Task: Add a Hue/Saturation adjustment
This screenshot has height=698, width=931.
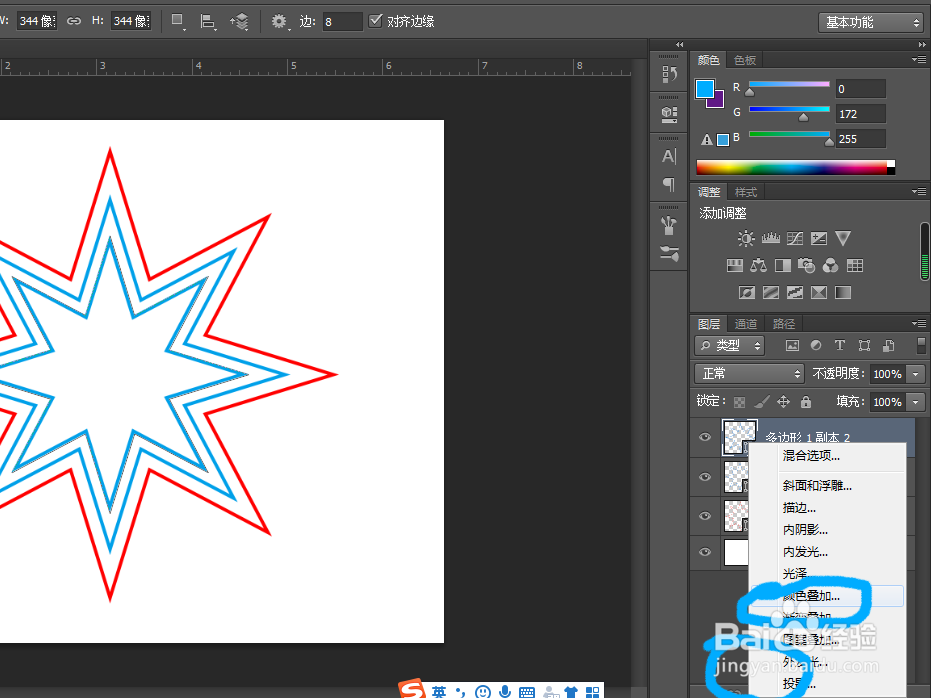Action: (x=734, y=265)
